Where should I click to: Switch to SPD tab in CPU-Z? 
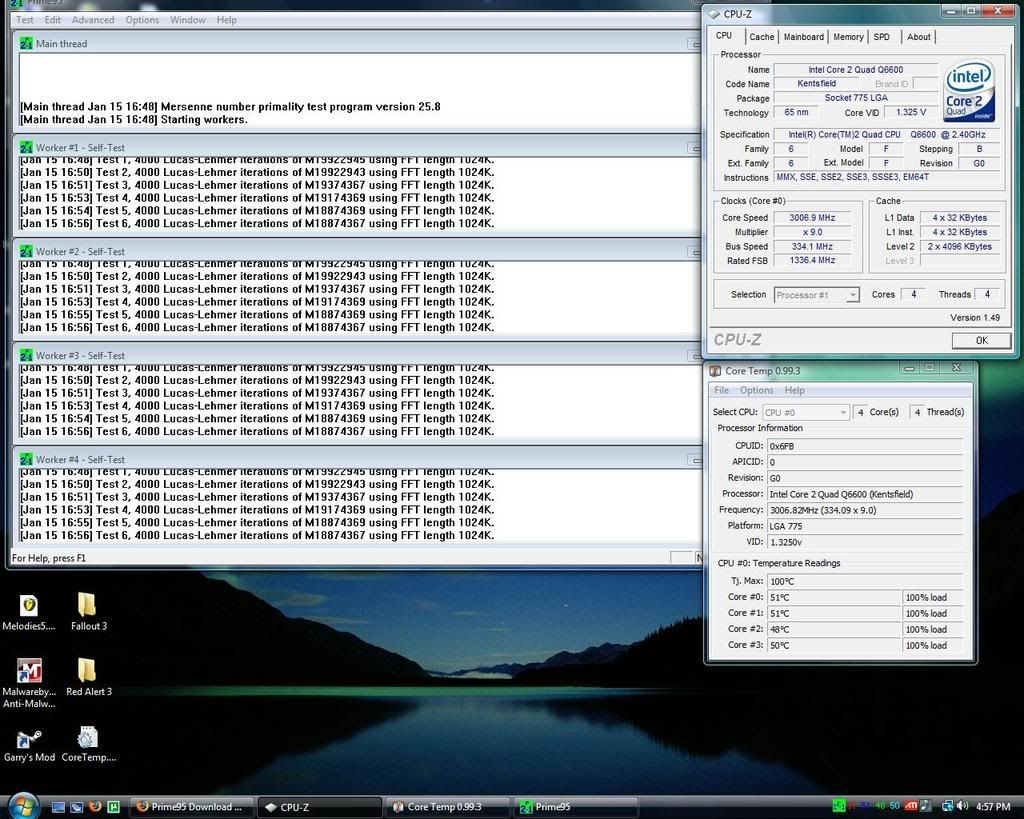tap(882, 37)
